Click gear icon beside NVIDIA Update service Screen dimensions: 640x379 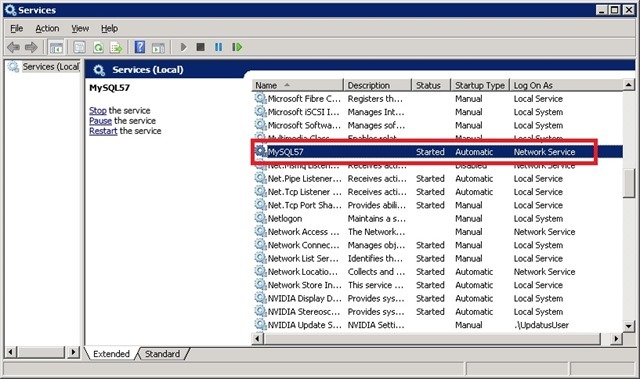coord(260,324)
